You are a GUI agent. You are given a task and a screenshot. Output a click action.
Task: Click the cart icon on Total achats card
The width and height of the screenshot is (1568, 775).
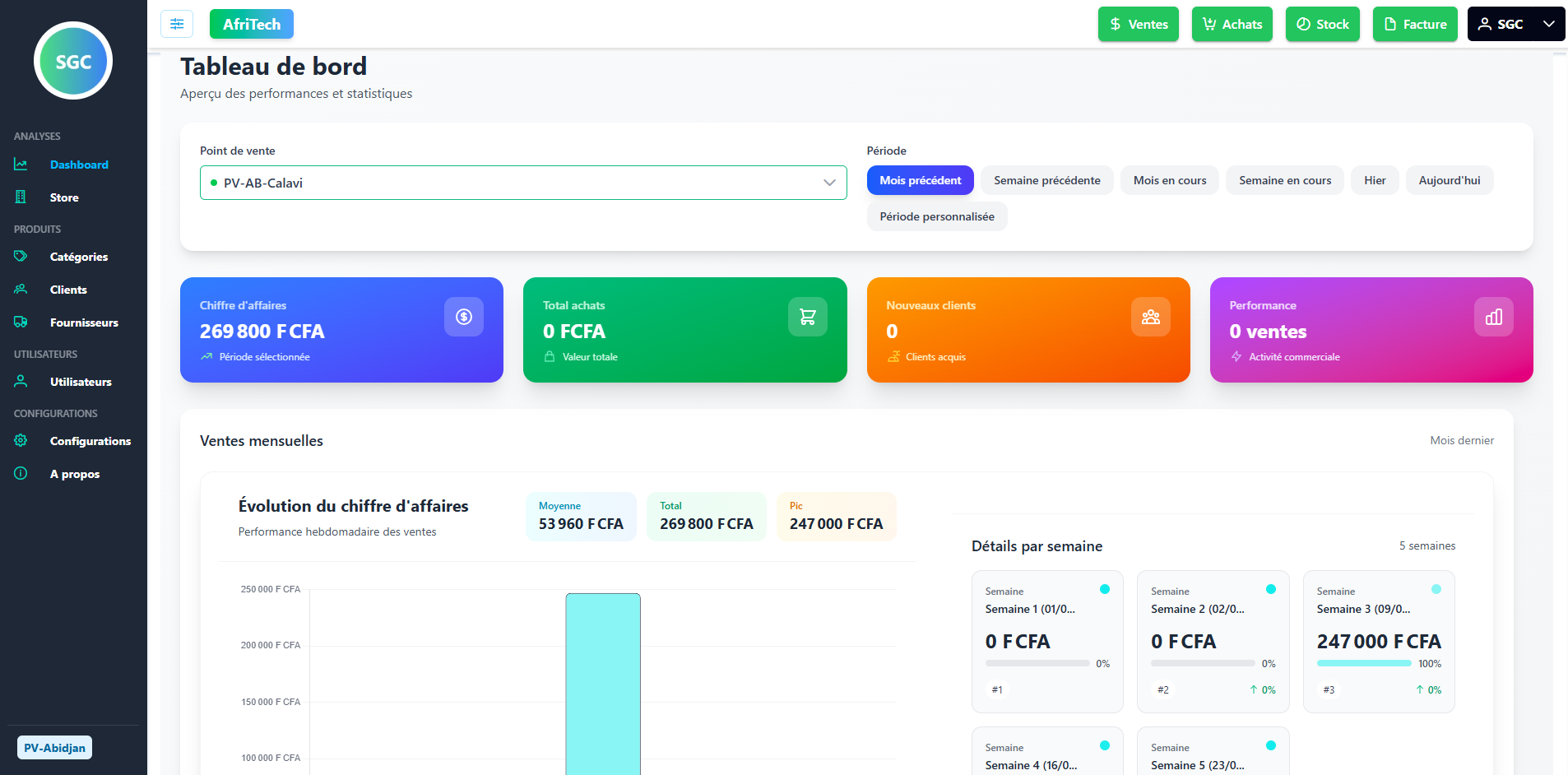coord(808,317)
